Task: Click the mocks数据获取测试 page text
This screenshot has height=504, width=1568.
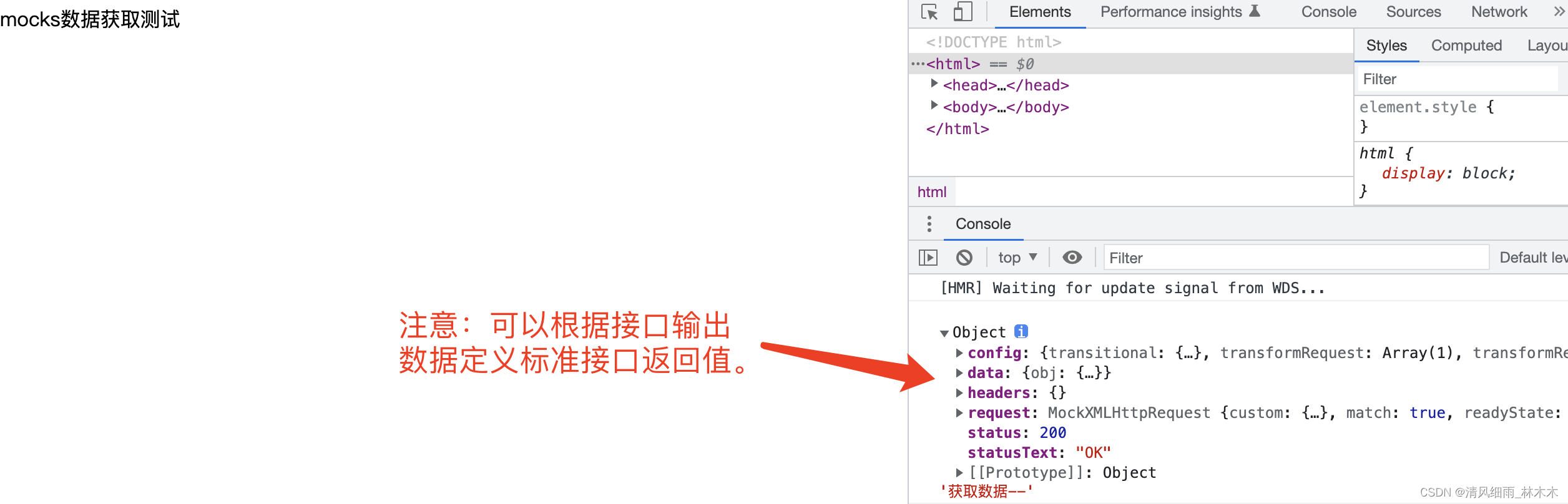Action: click(x=90, y=19)
